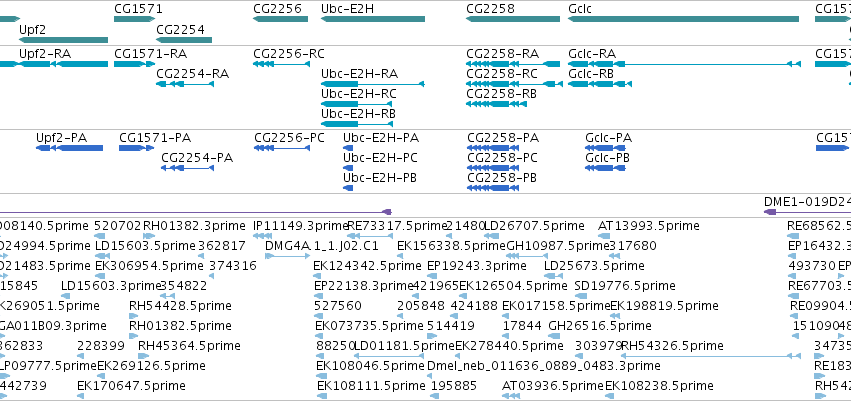Screen dimensions: 851x401
Task: Select the CG2254-PA protein feature
Action: pos(188,168)
